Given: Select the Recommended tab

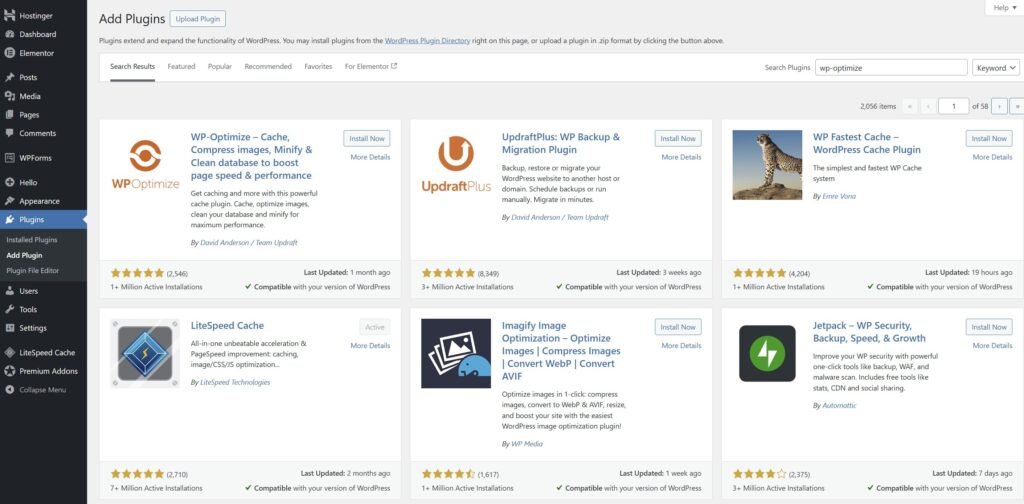Looking at the screenshot, I should (x=268, y=67).
